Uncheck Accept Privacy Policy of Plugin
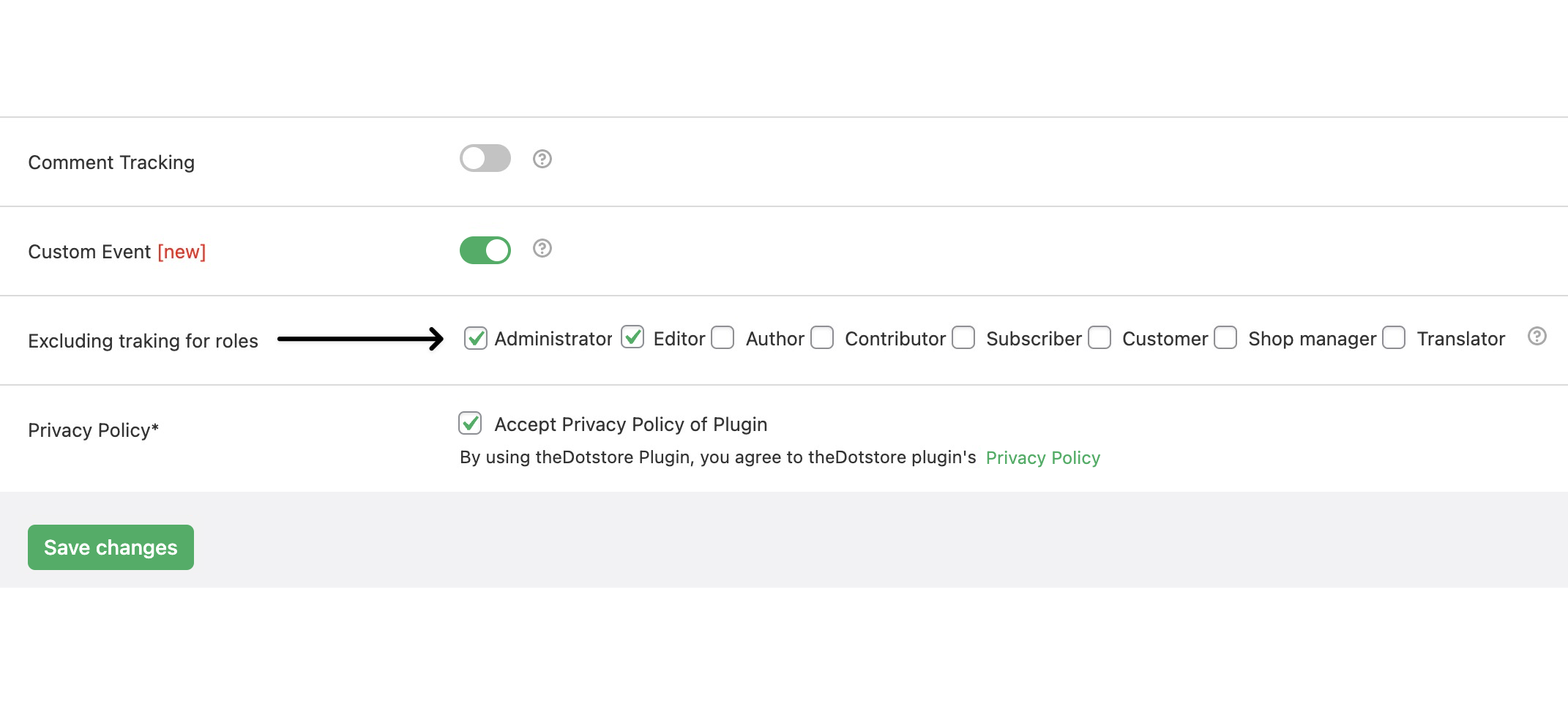Image resolution: width=1568 pixels, height=712 pixels. click(x=470, y=423)
